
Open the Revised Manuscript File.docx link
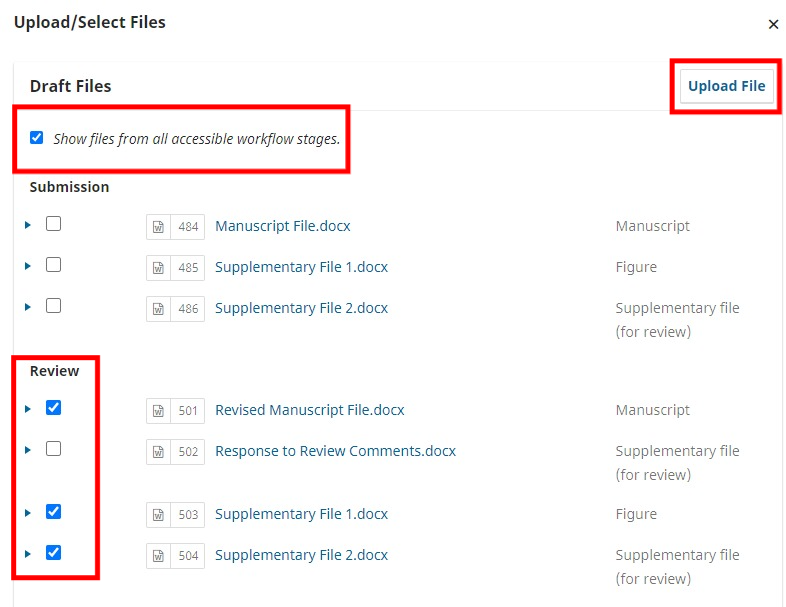[310, 410]
